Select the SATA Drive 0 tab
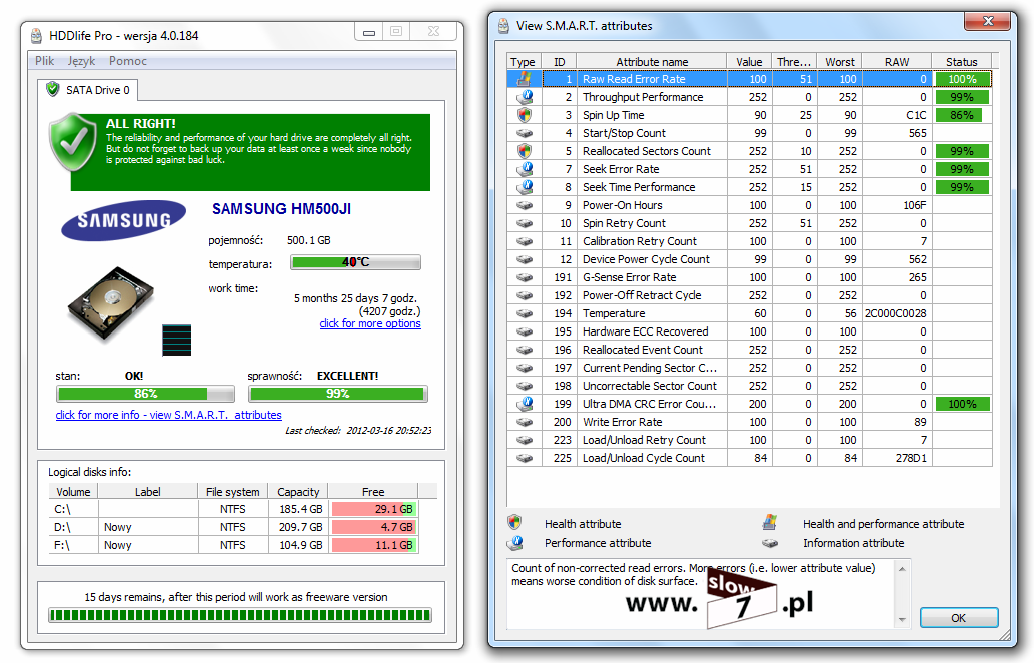 pyautogui.click(x=88, y=90)
